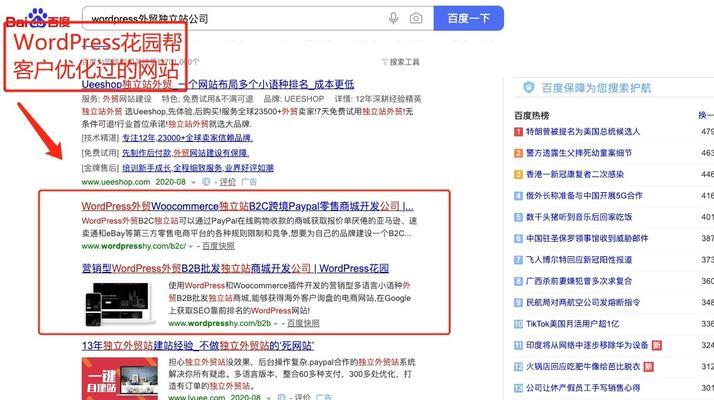
Task: Click rank badge 7 in 百度热榜
Action: coord(518,260)
